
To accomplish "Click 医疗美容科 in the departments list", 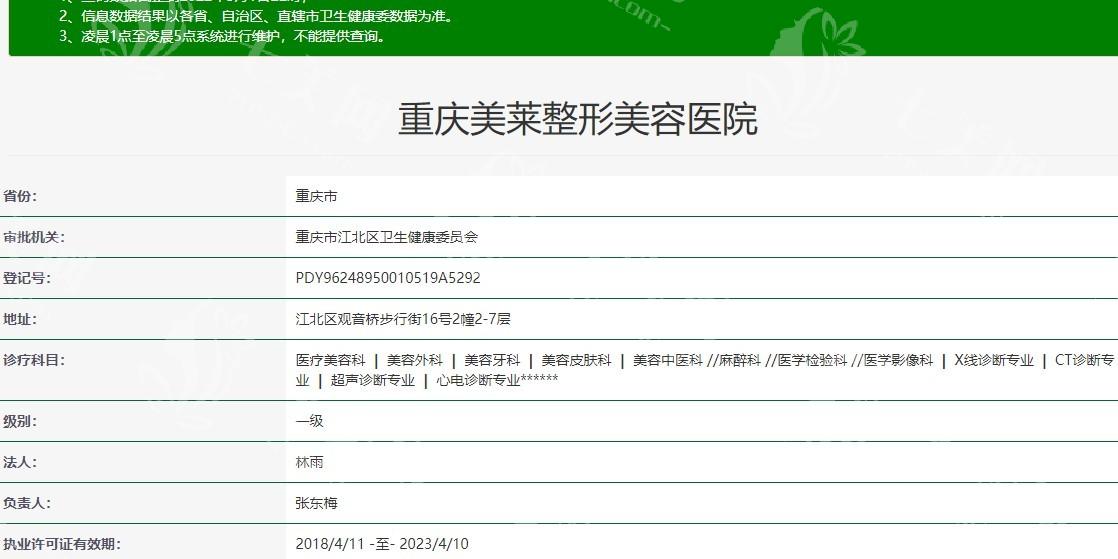I will tap(330, 360).
